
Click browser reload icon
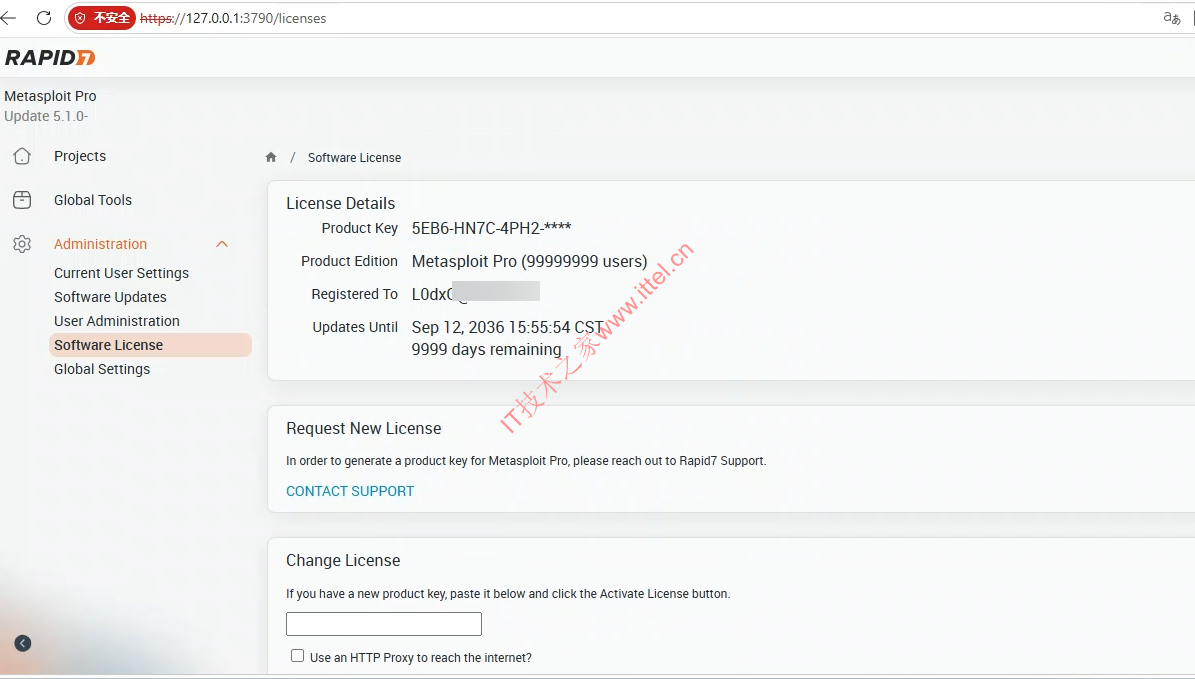[x=44, y=18]
